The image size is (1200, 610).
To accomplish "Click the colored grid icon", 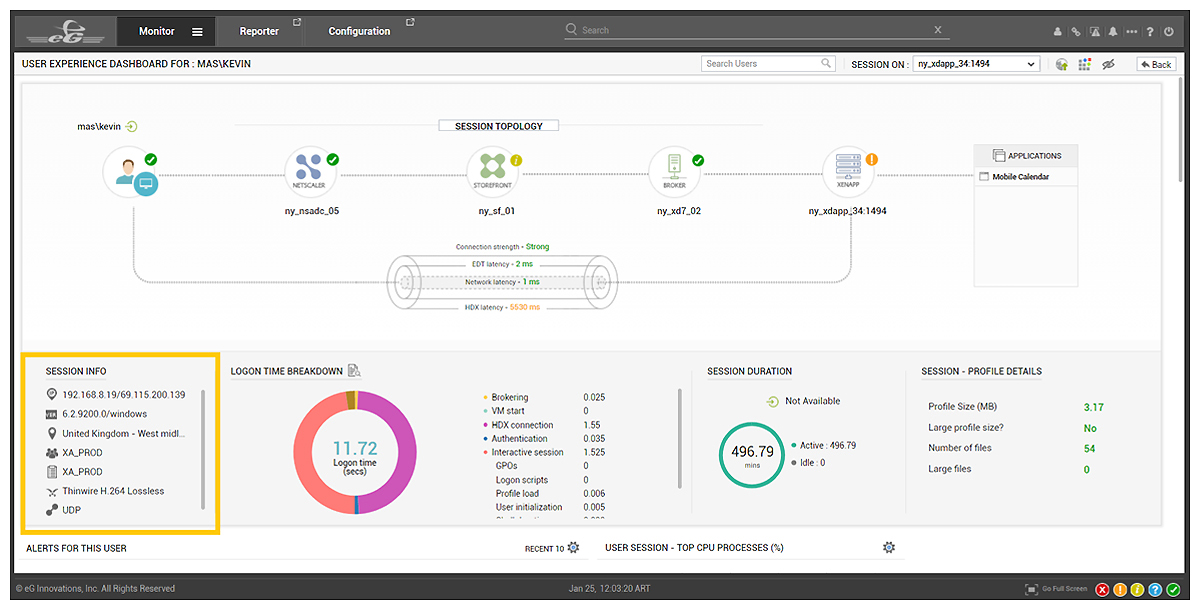I will (1085, 64).
